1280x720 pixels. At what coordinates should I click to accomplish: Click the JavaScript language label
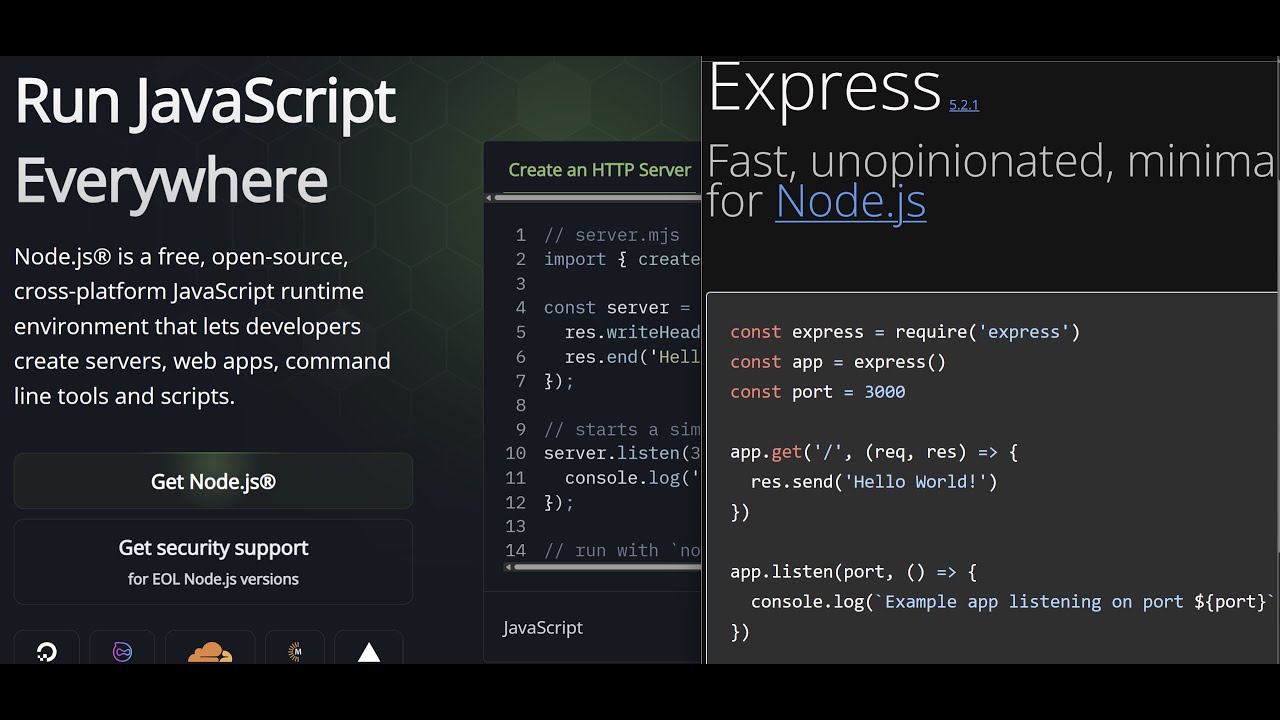click(543, 627)
